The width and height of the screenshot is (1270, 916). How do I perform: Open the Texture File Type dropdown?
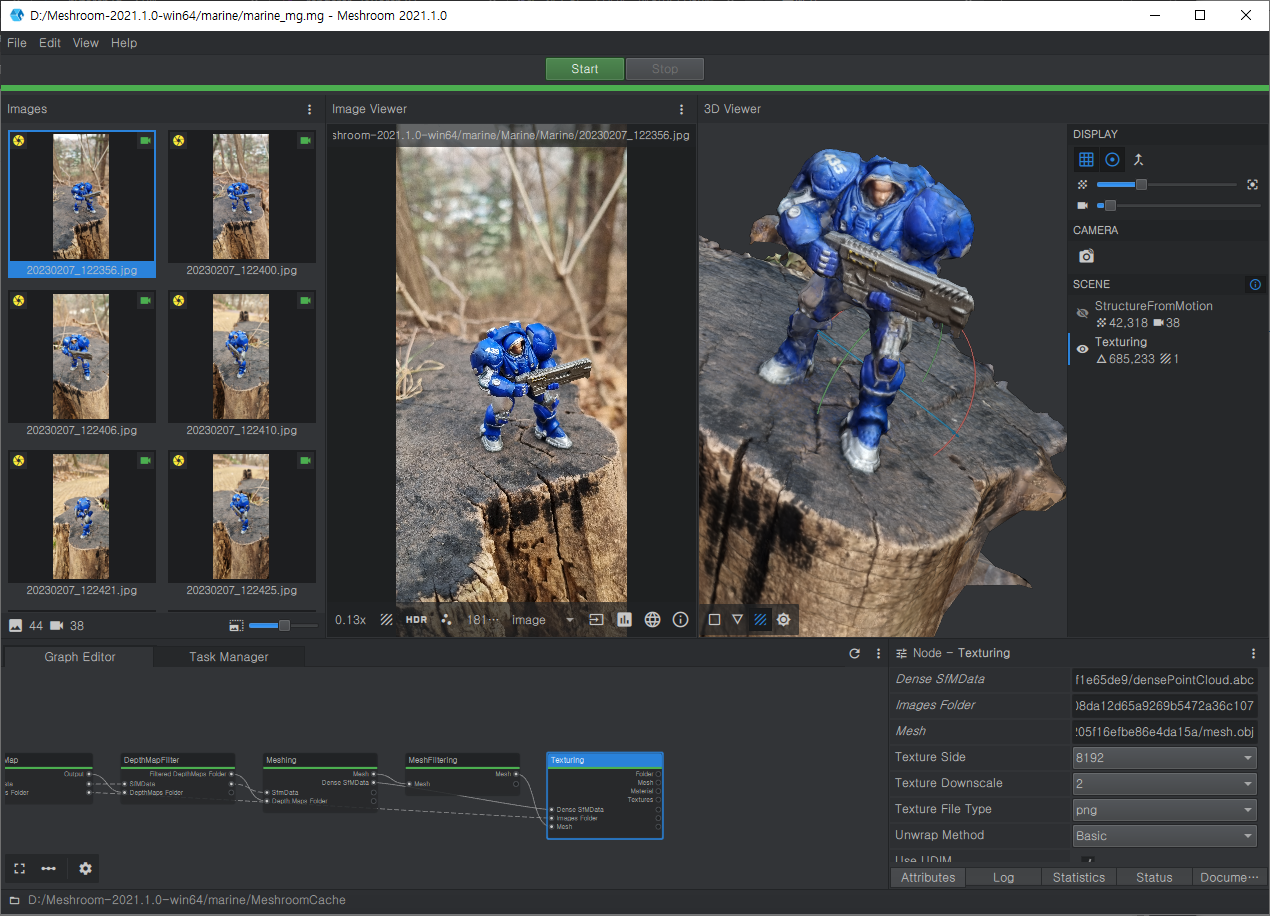[x=1164, y=810]
